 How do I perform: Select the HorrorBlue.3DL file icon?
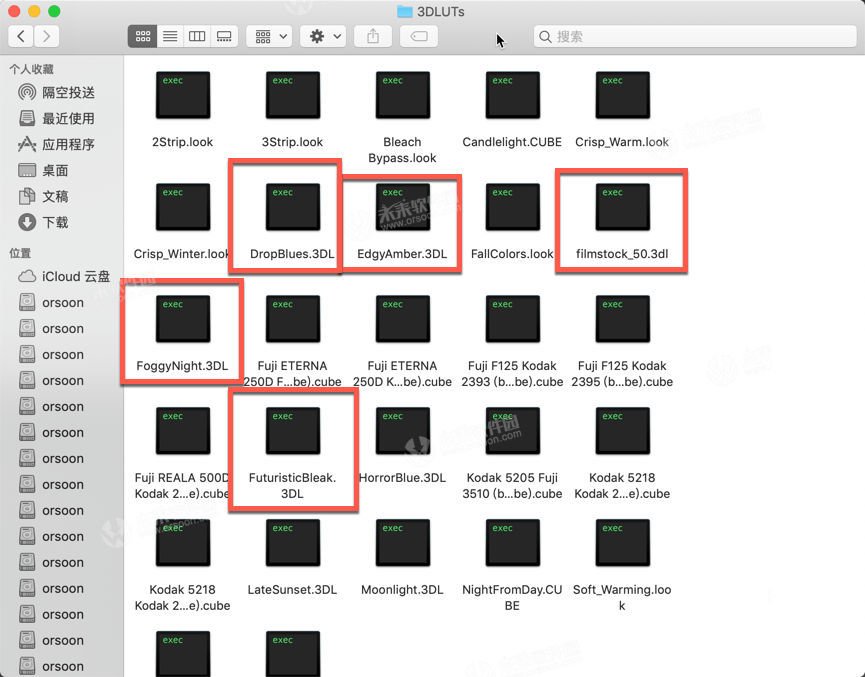click(403, 431)
